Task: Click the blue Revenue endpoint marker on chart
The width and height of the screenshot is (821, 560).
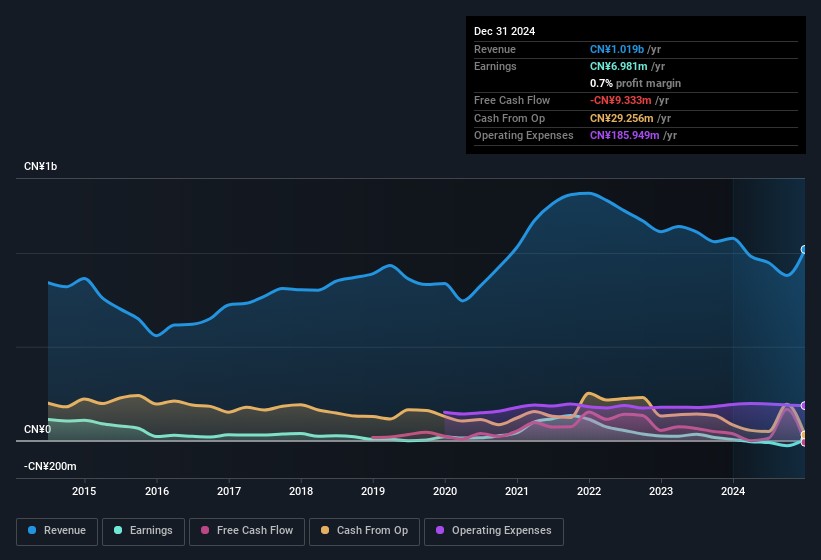Action: coord(804,250)
